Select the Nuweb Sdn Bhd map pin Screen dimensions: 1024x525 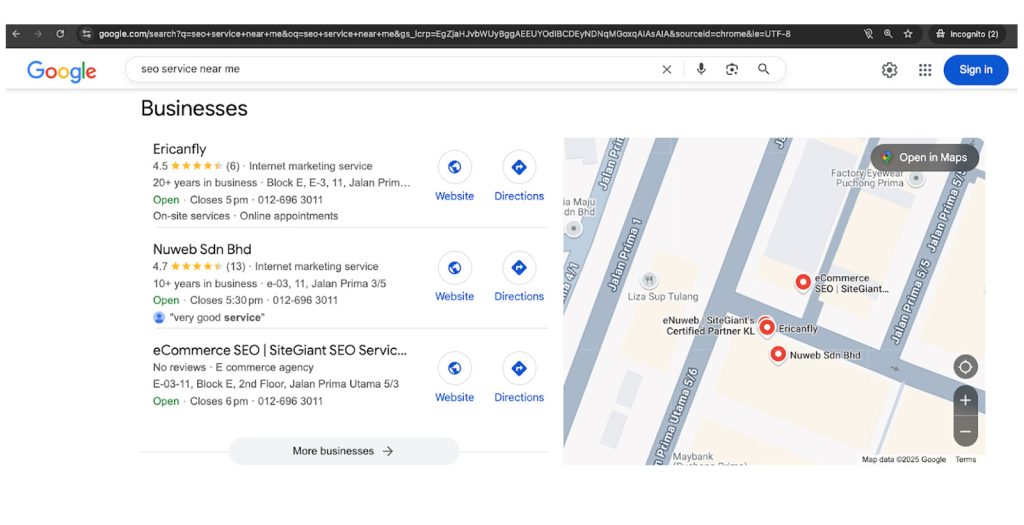(x=778, y=354)
